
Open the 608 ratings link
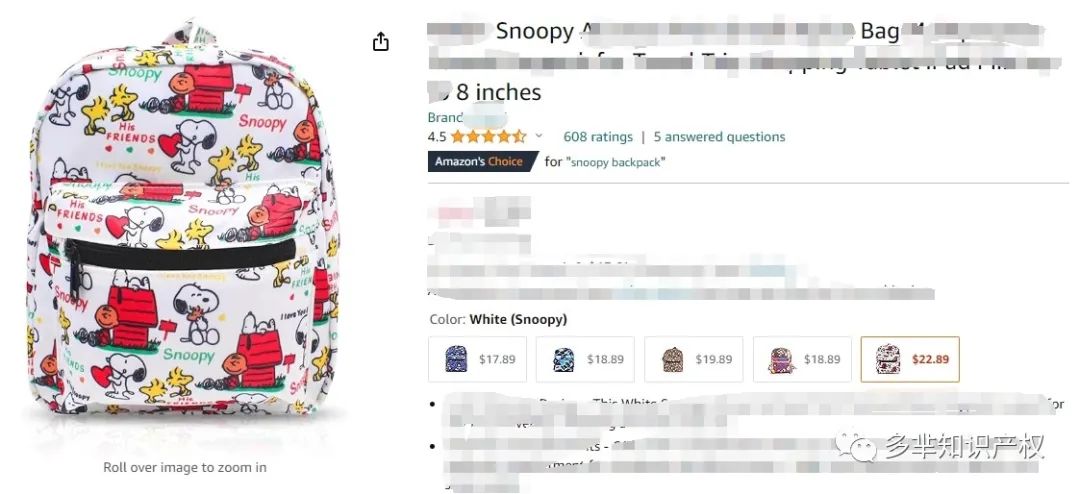(x=598, y=136)
